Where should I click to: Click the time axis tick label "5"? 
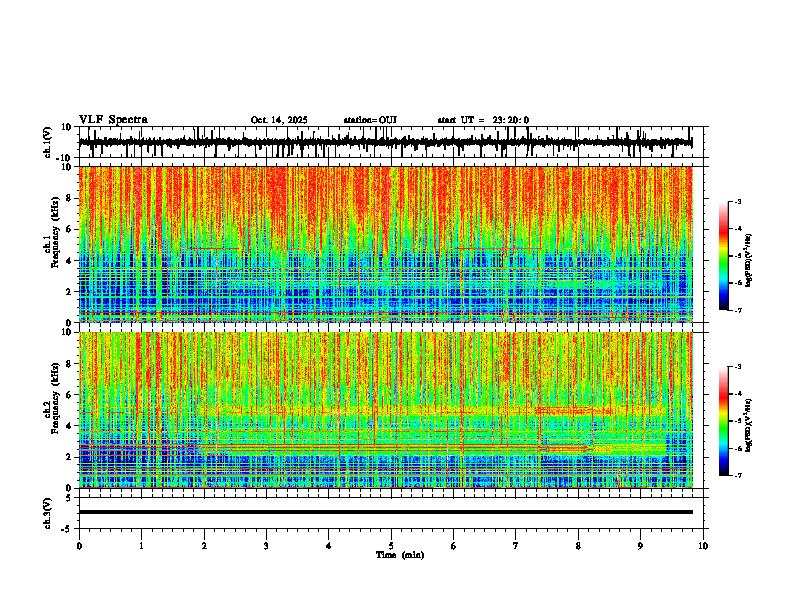(391, 546)
